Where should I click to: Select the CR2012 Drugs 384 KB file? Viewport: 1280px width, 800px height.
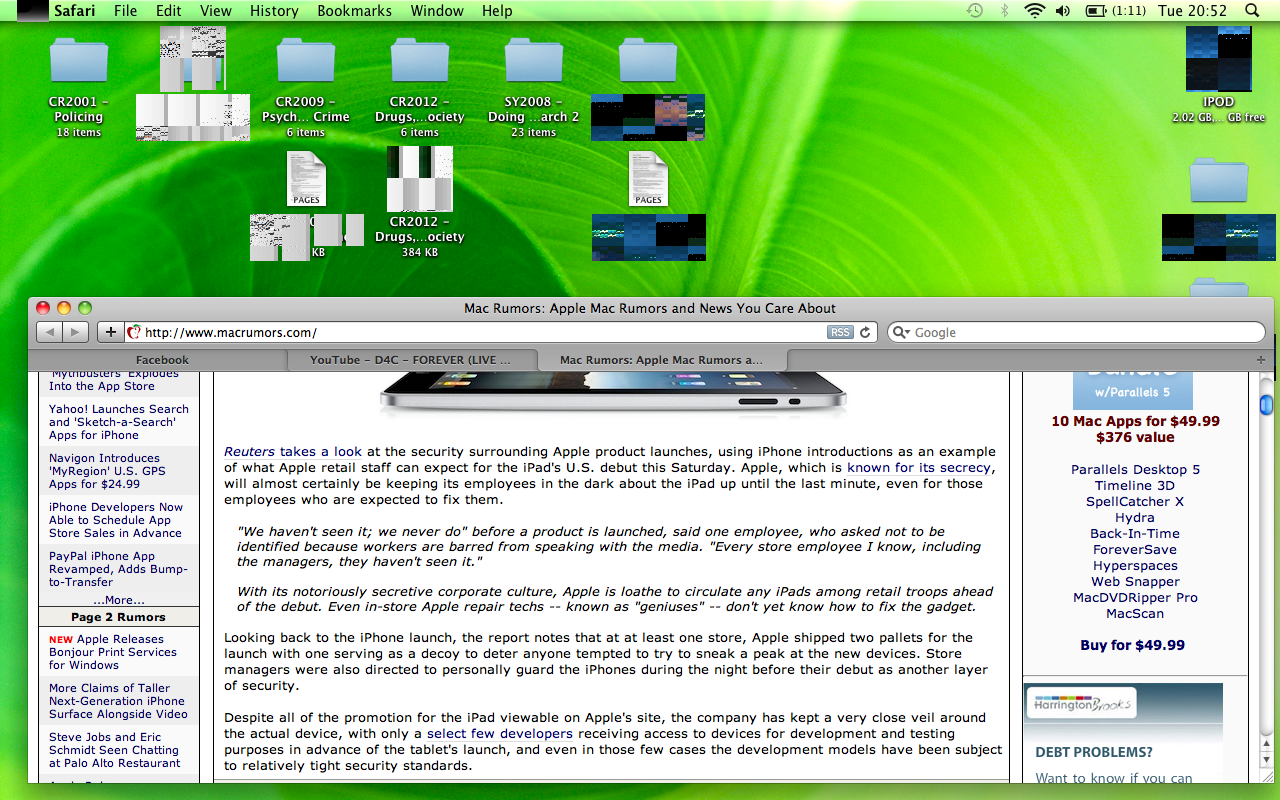(x=420, y=180)
